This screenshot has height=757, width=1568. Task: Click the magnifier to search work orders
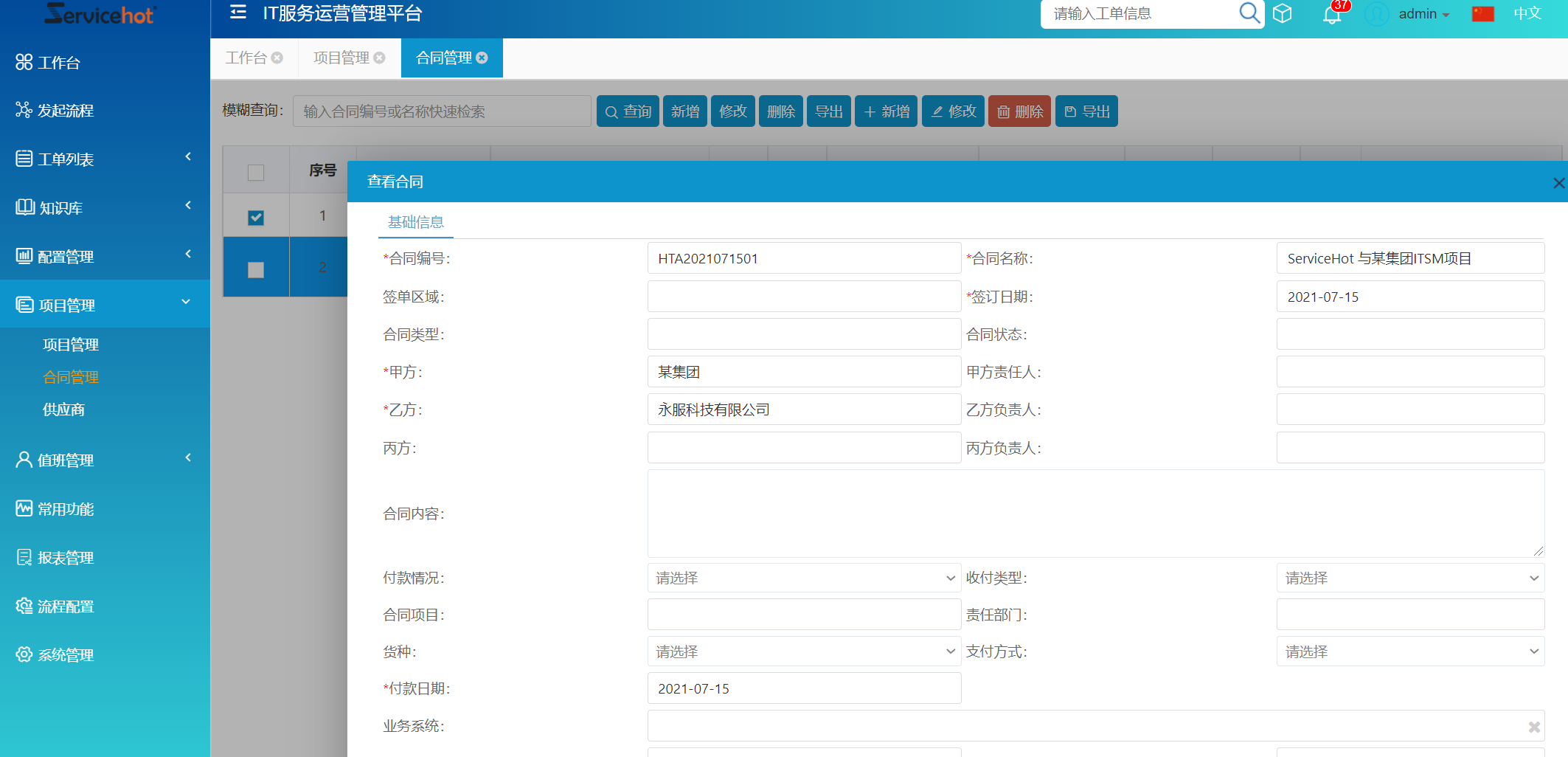pyautogui.click(x=1249, y=13)
